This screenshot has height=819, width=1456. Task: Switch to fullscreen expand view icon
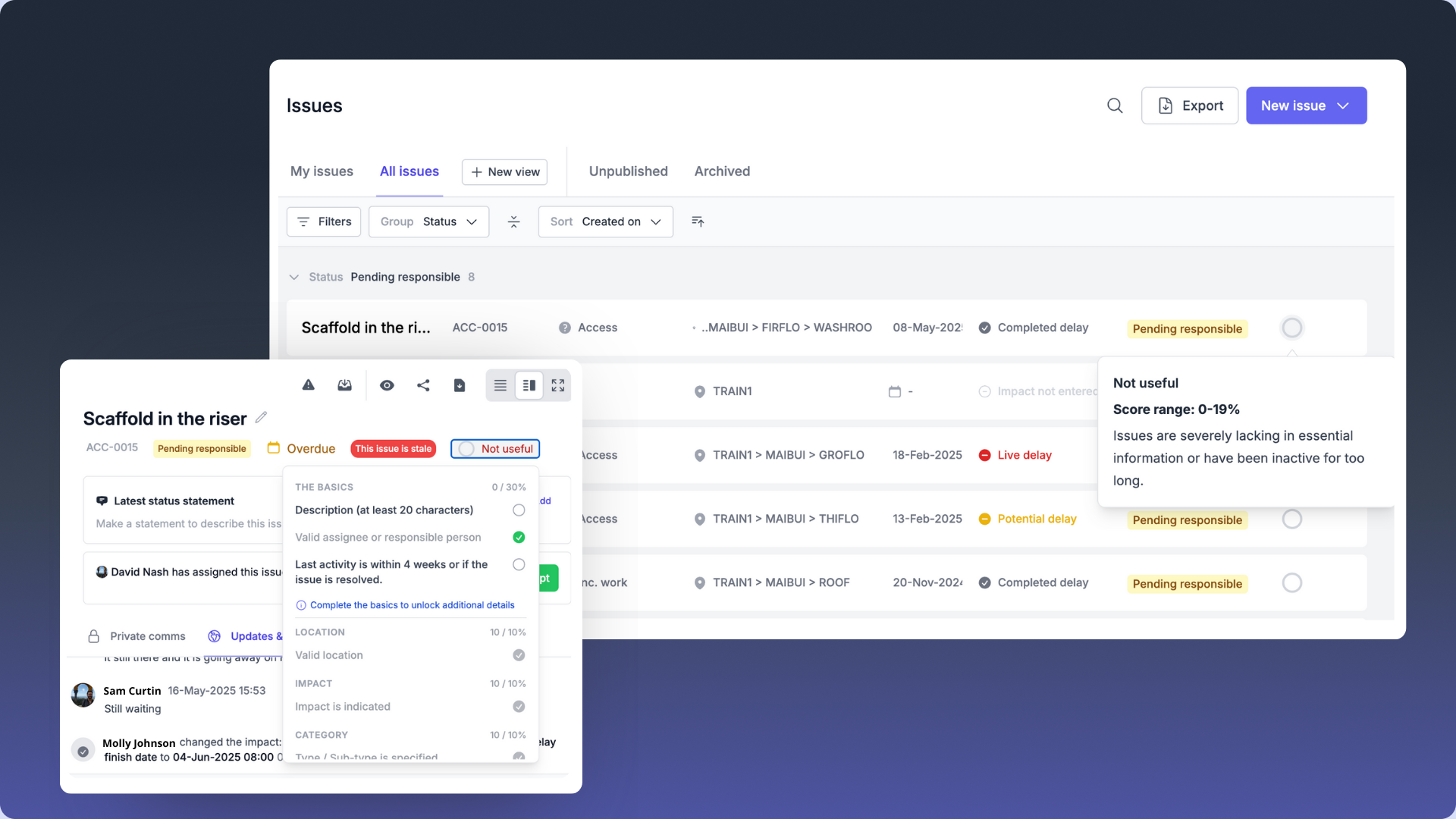[558, 385]
